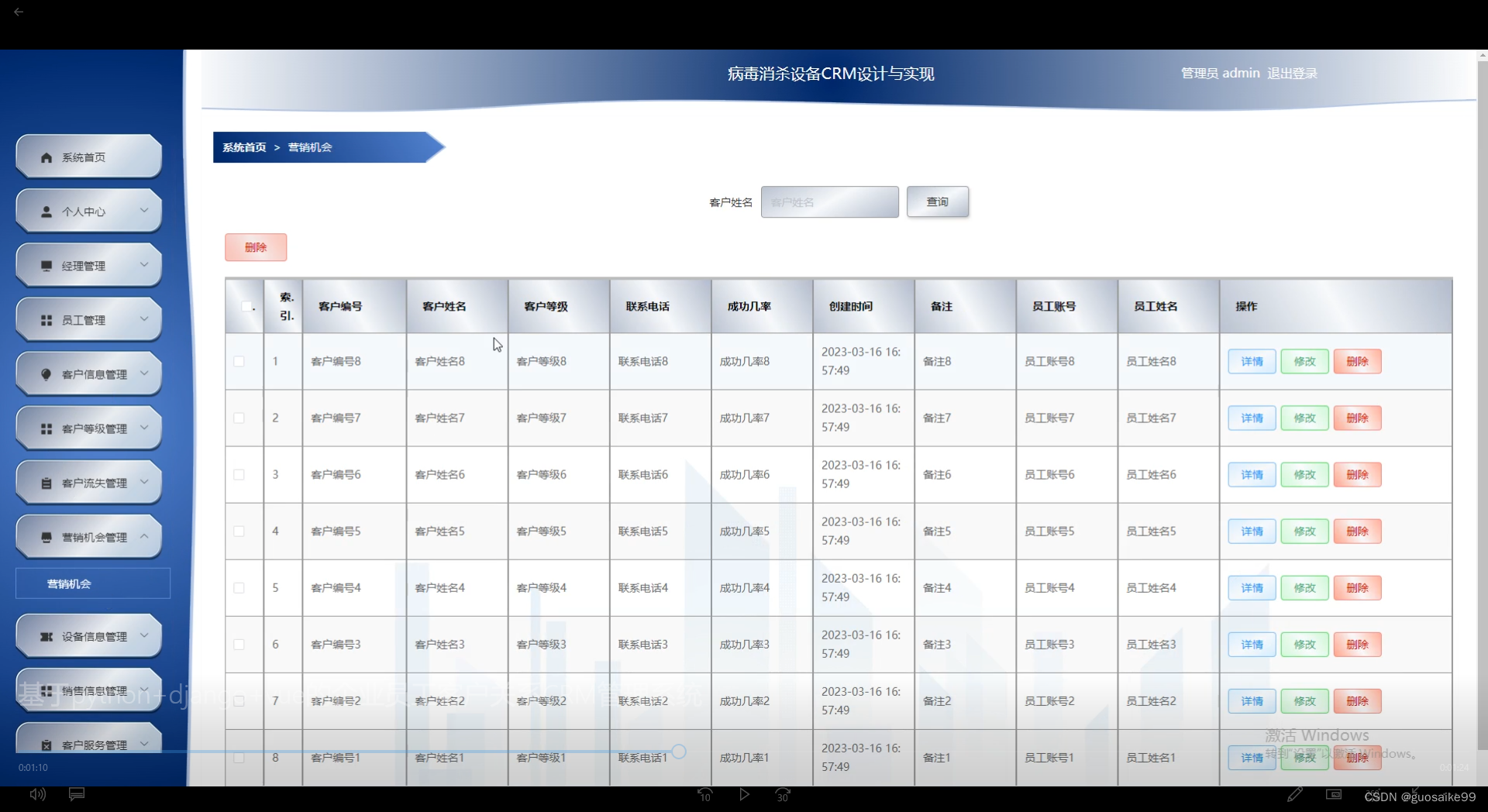Select the globe icon for 客户信息管理
Image resolution: width=1488 pixels, height=812 pixels.
(46, 373)
